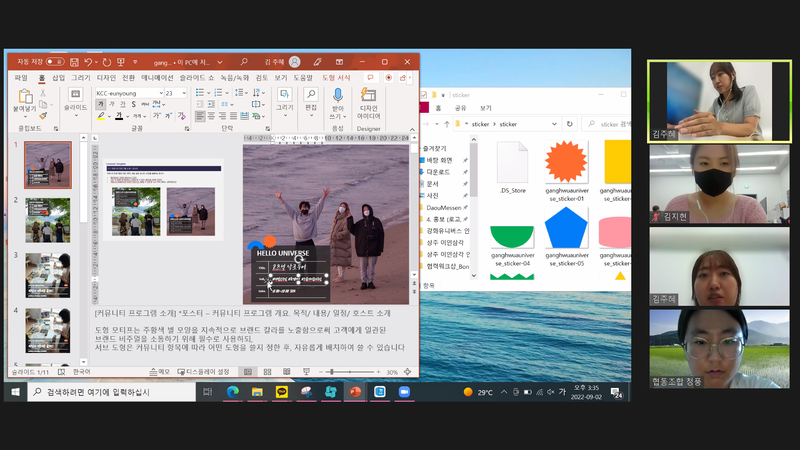Click the Dictate (받아쓰기) microphone icon
This screenshot has width=800, height=450.
pyautogui.click(x=337, y=96)
